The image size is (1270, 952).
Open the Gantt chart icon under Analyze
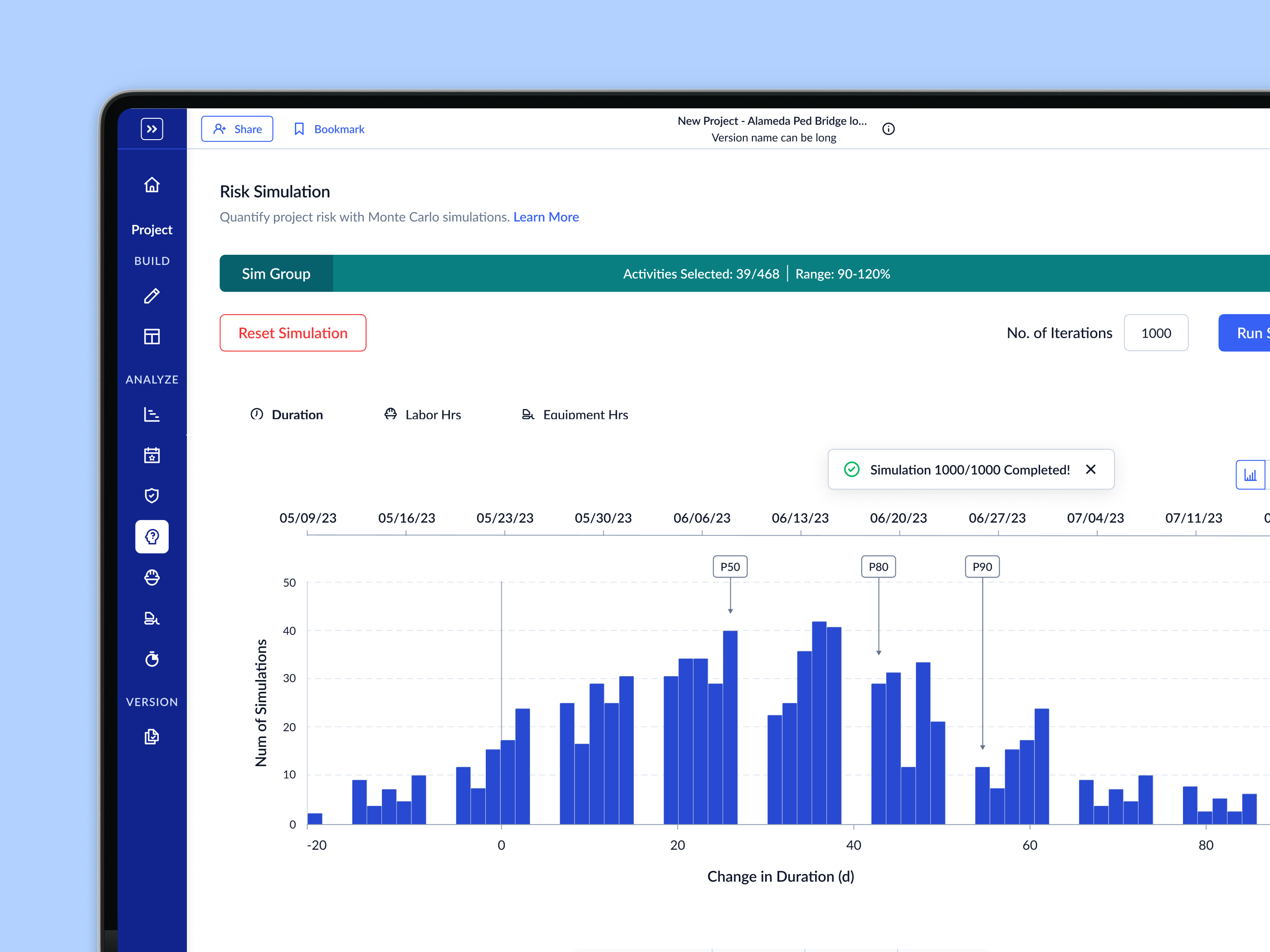click(x=151, y=414)
